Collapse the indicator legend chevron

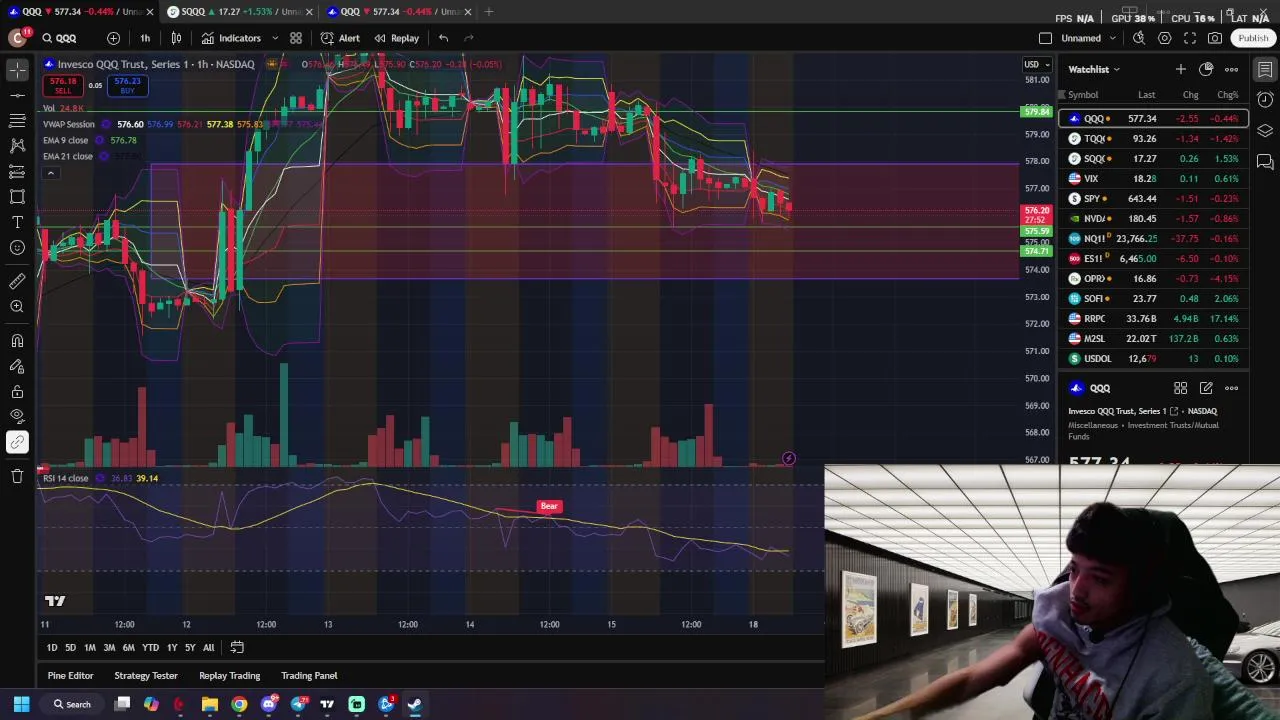(x=50, y=173)
